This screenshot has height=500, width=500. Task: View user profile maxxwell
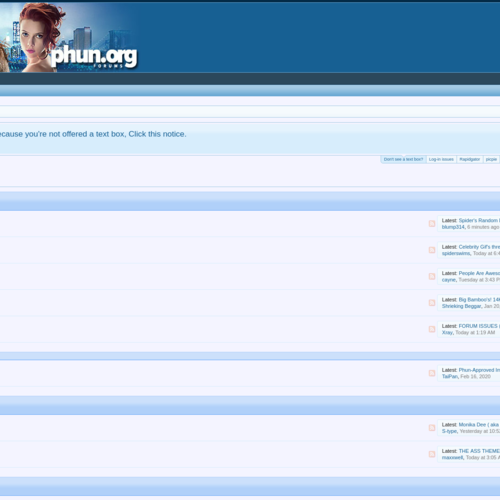coord(452,457)
